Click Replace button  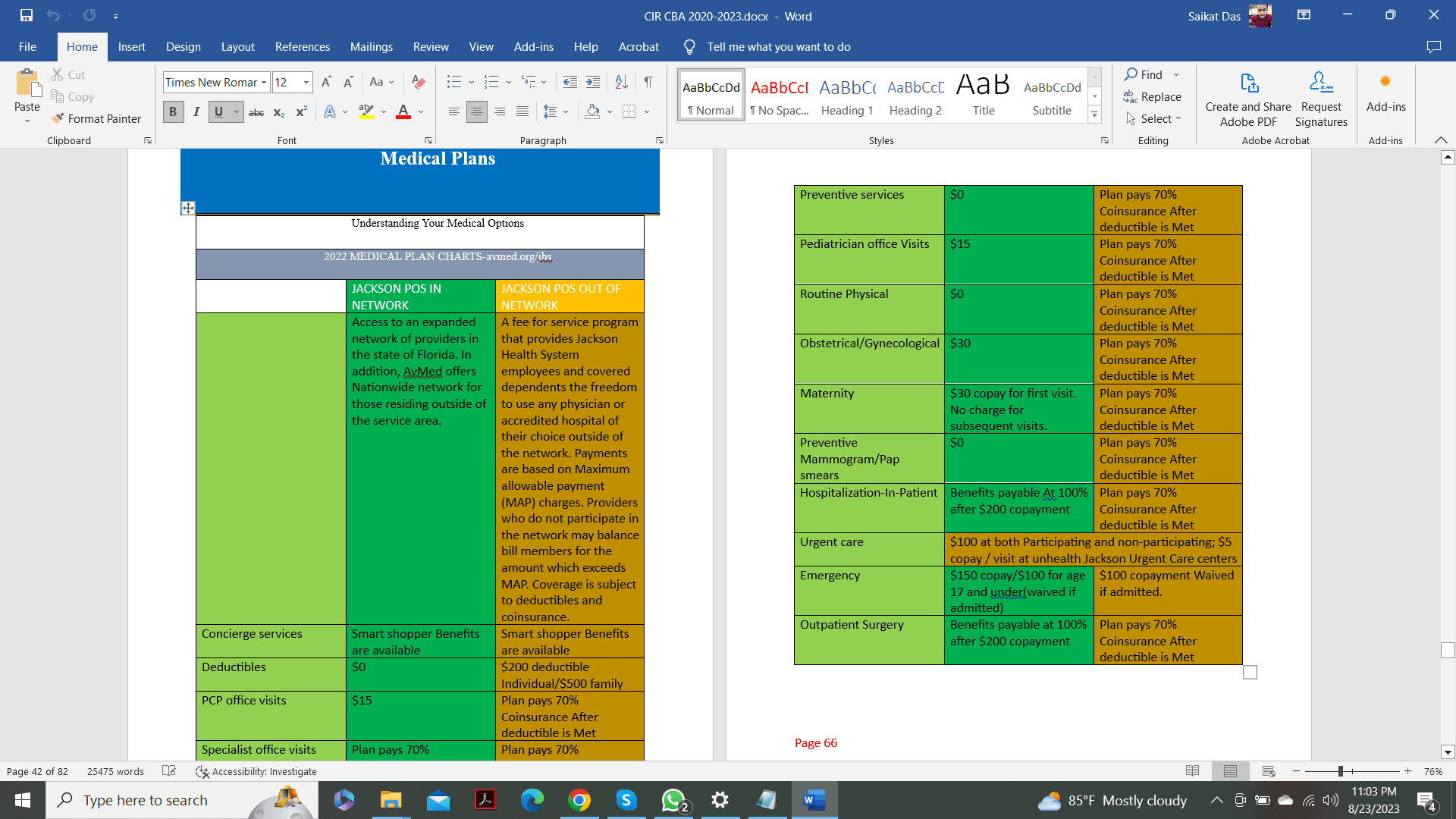pos(1153,96)
